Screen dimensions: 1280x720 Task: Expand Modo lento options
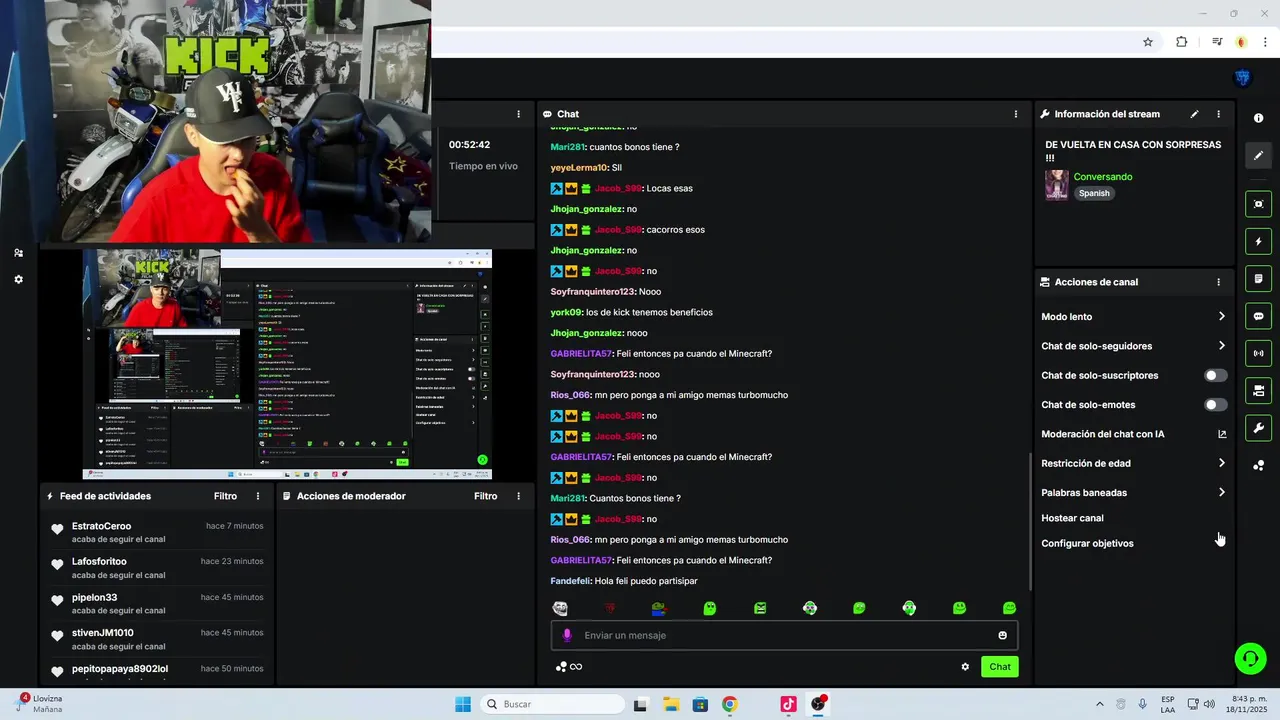coord(1221,316)
